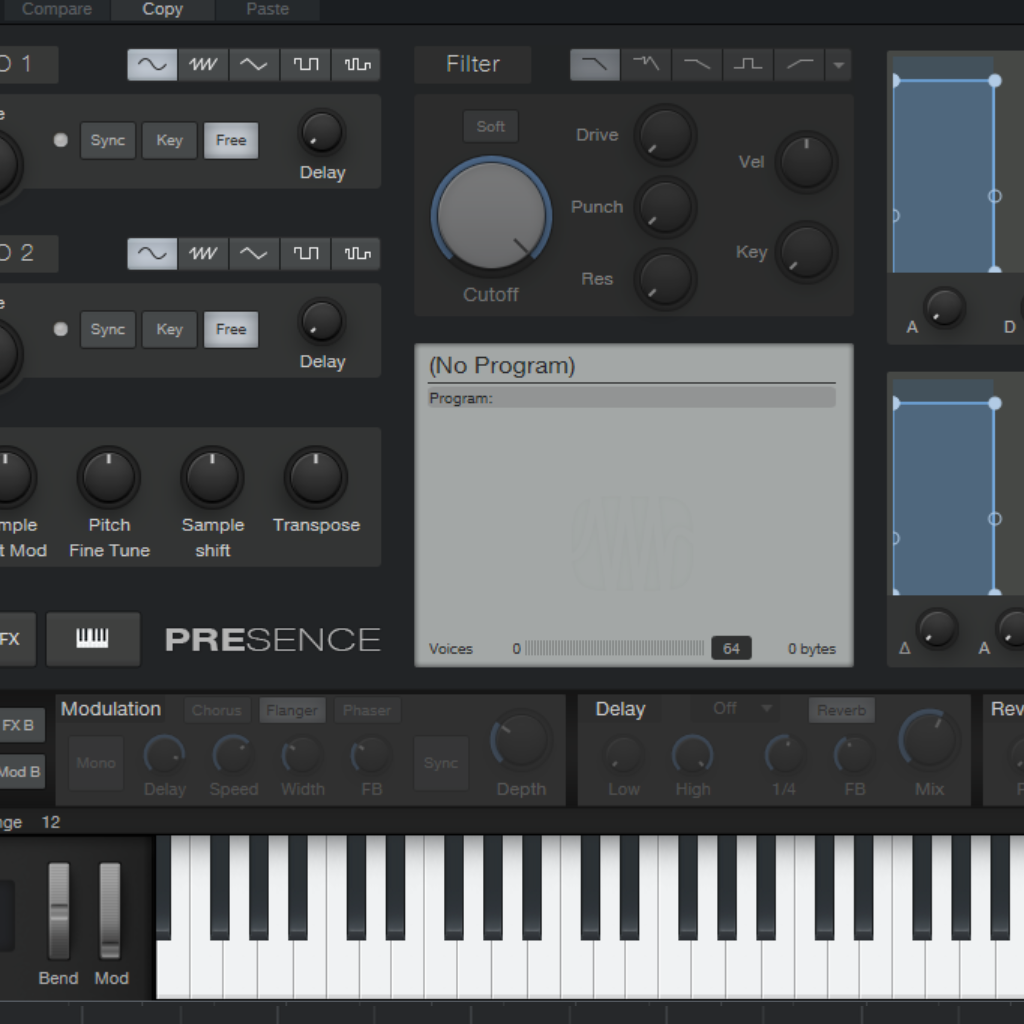Click the Sample shift knob
The width and height of the screenshot is (1024, 1024).
pos(212,478)
